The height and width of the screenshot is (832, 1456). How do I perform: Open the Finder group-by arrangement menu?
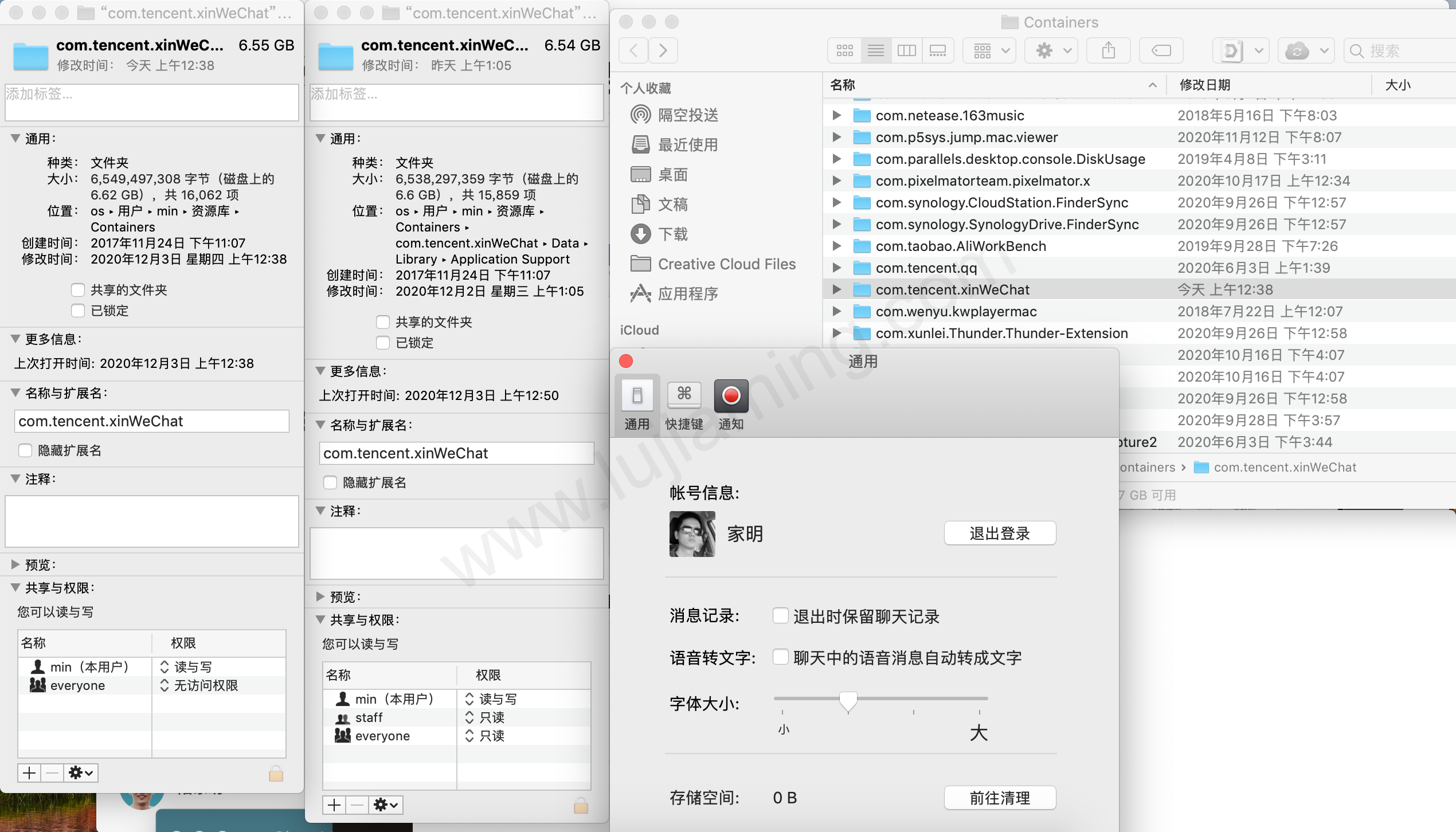tap(990, 51)
